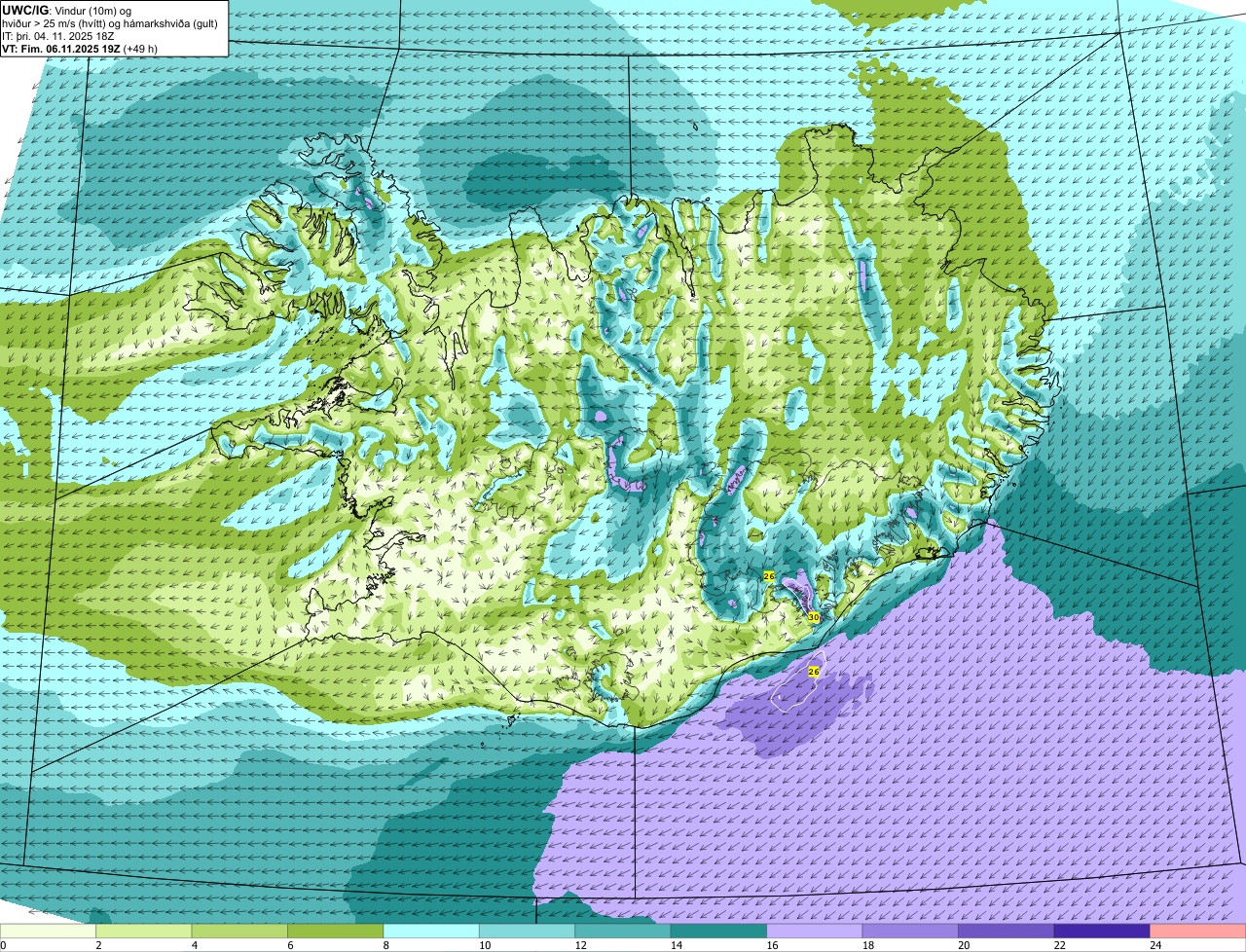
Task: Click the 8–10 m/s pale cyan legend swatch
Action: pyautogui.click(x=431, y=931)
